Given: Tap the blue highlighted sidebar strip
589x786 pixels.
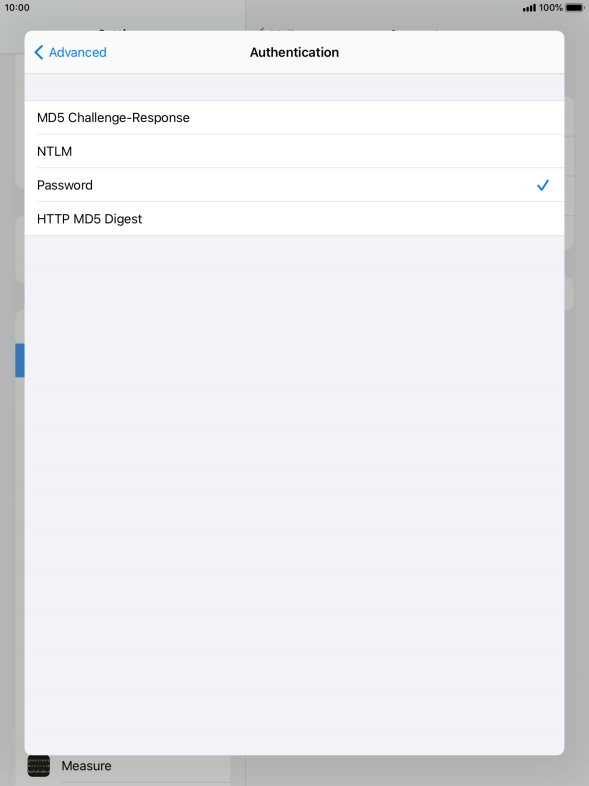Looking at the screenshot, I should [x=20, y=360].
